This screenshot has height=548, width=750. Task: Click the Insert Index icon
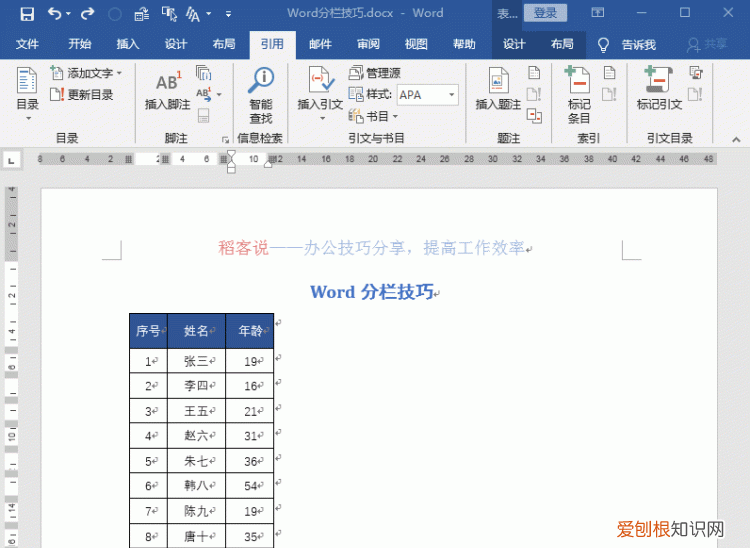(x=609, y=73)
